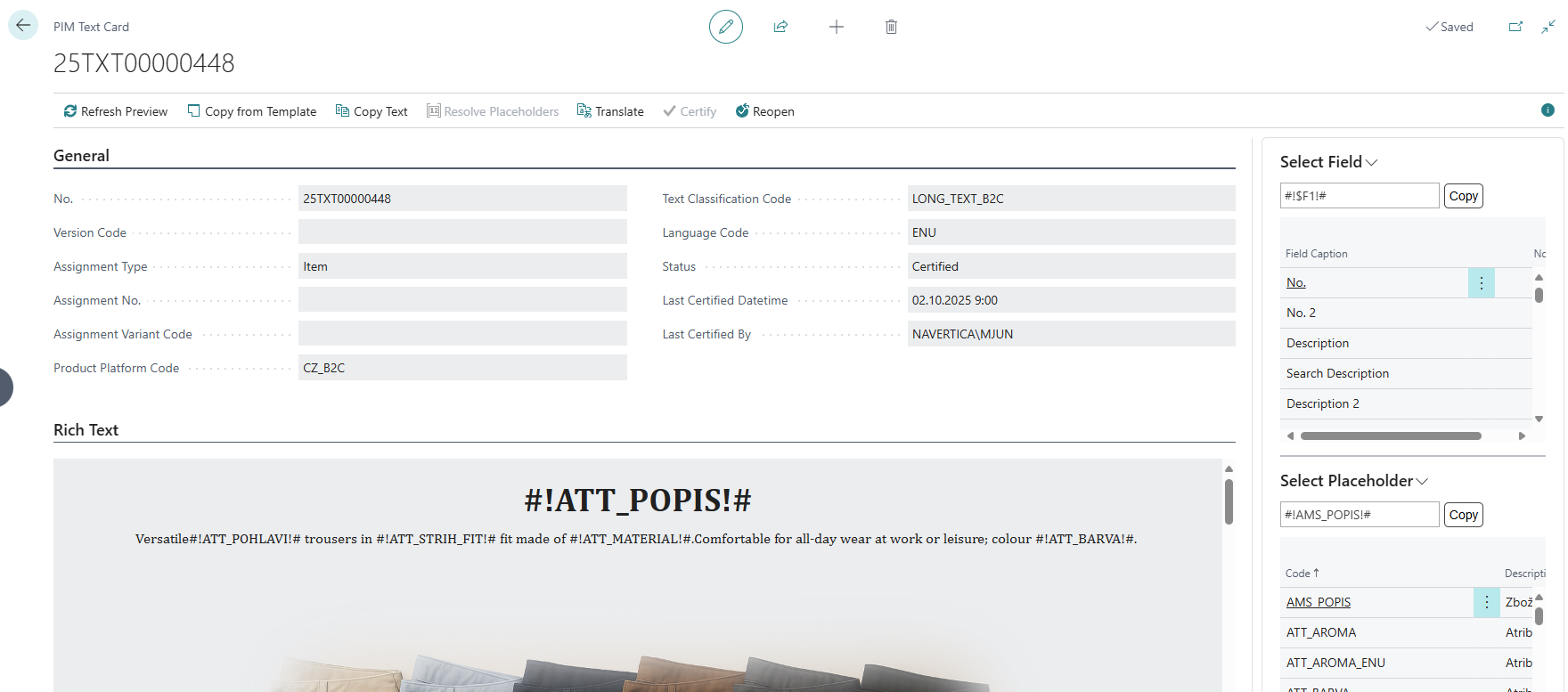The width and height of the screenshot is (1568, 692).
Task: Select the No. 2 field row
Action: coord(1406,313)
